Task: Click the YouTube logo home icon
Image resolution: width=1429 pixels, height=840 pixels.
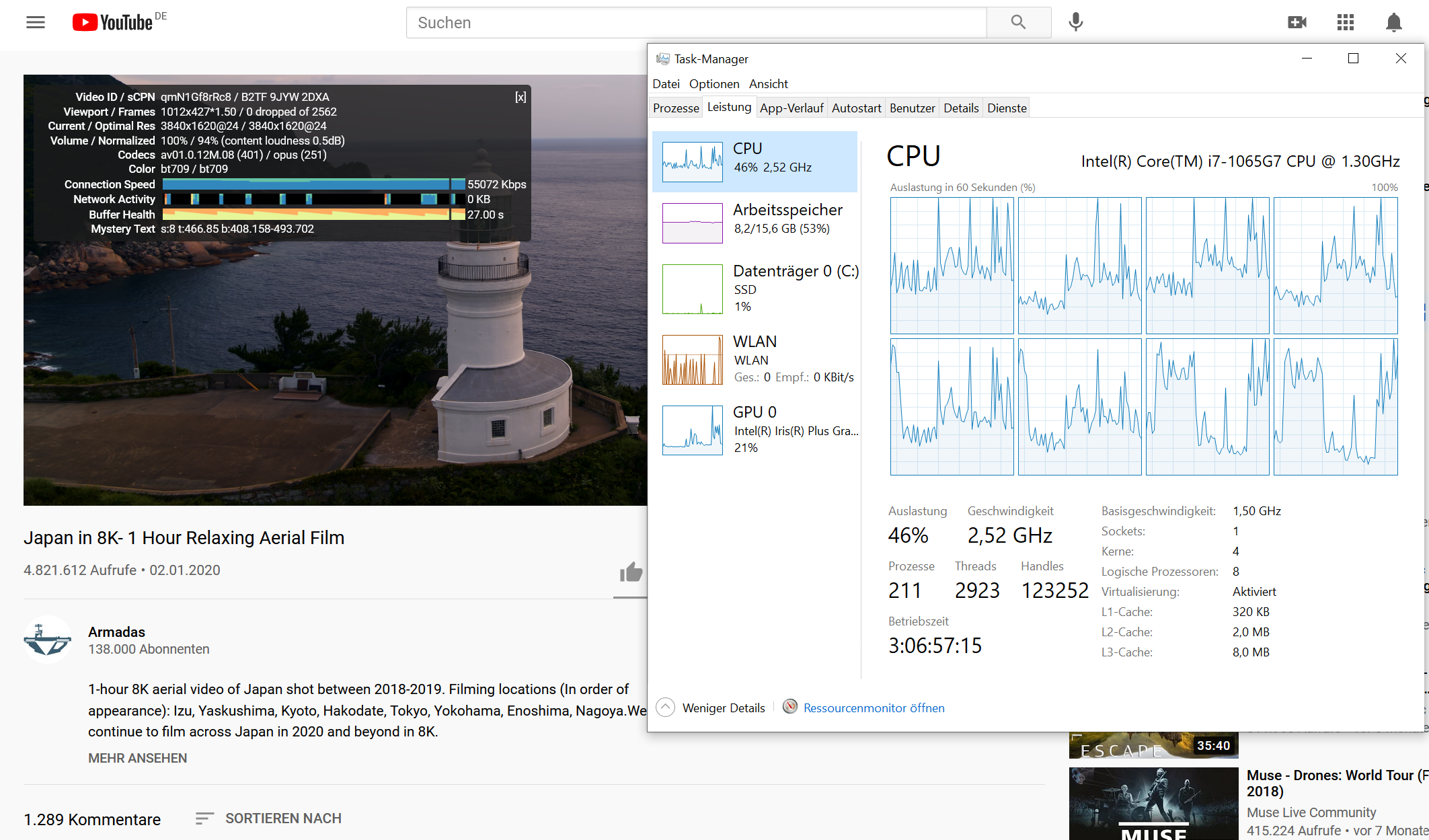Action: (x=112, y=22)
